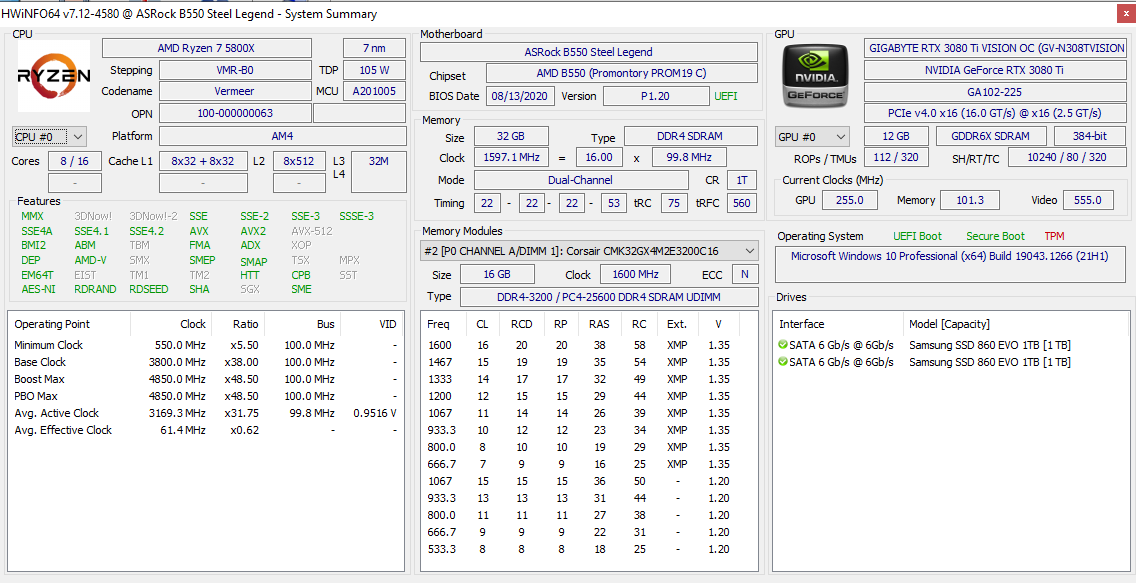This screenshot has height=583, width=1136.
Task: Click the 100-000000063 OPN field
Action: pyautogui.click(x=234, y=114)
